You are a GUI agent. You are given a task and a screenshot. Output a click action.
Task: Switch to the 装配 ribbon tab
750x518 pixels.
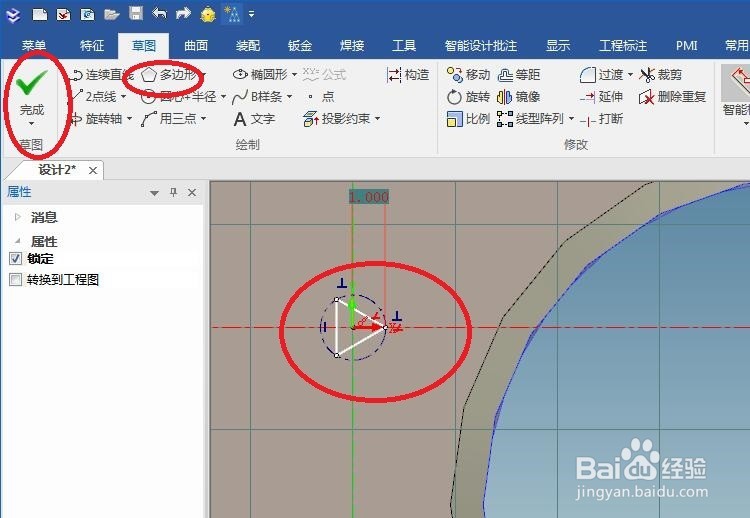coord(248,45)
